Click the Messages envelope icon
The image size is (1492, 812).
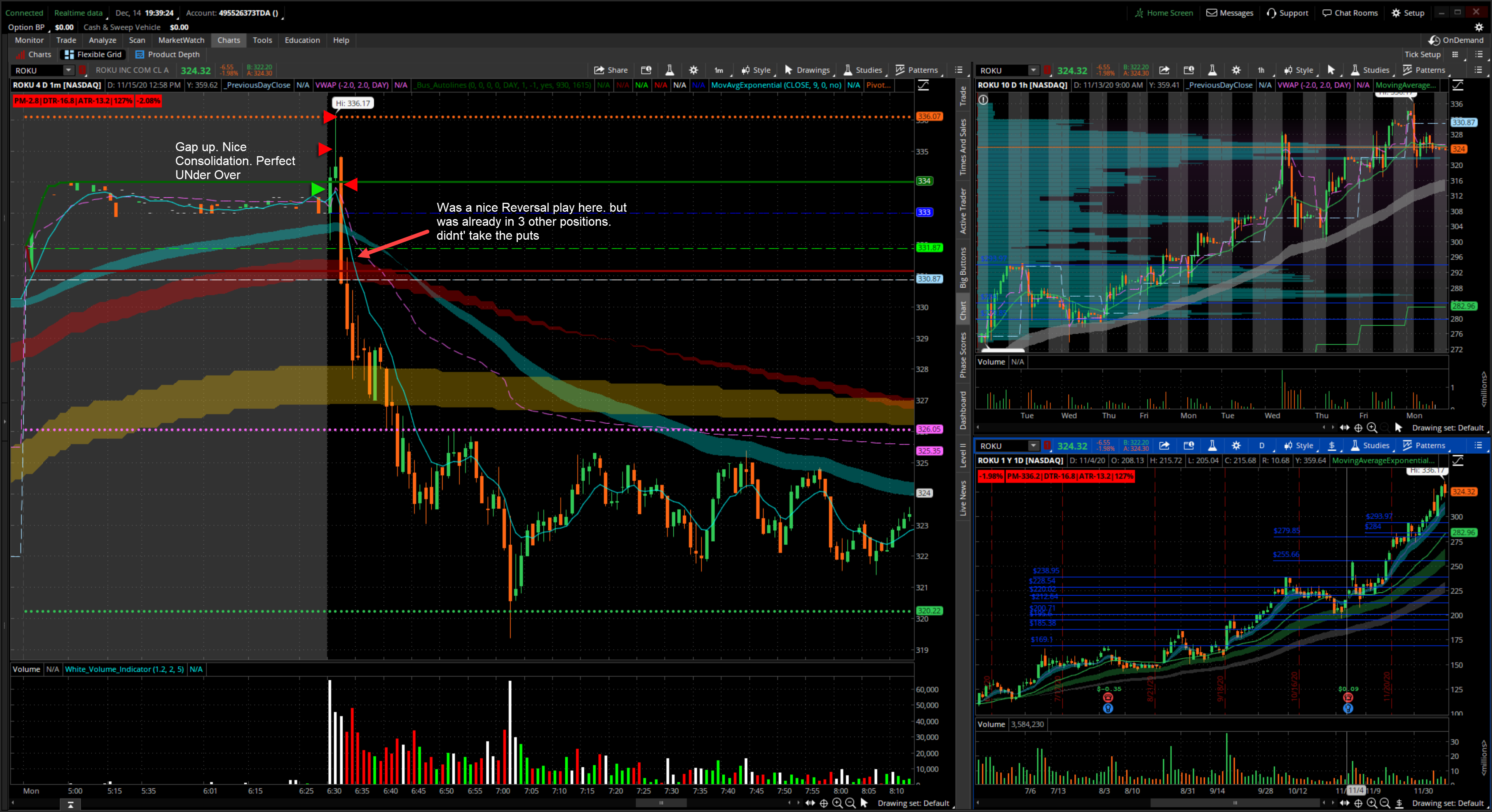pyautogui.click(x=1211, y=13)
